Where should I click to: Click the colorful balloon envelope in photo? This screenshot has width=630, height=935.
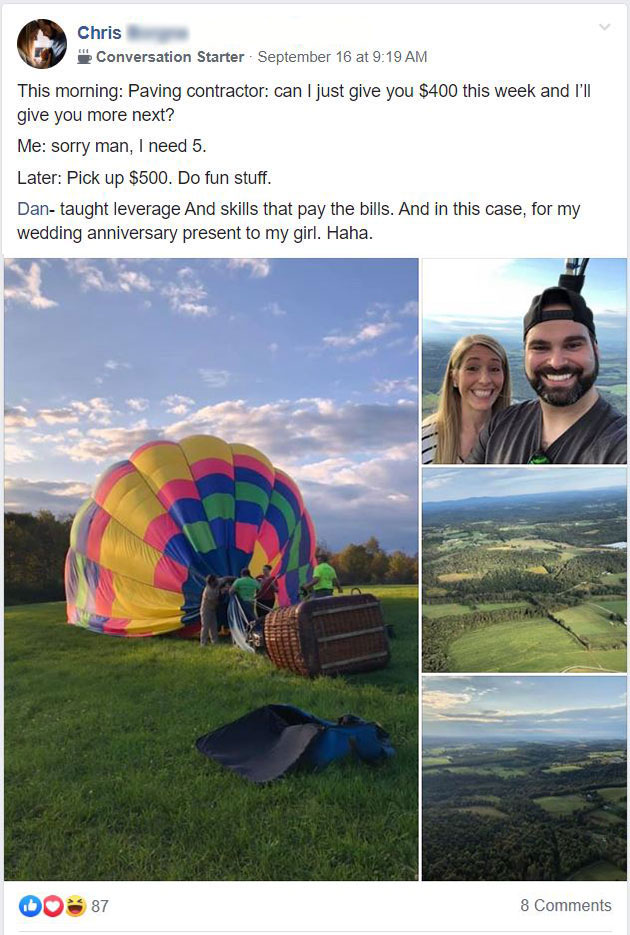pyautogui.click(x=191, y=535)
